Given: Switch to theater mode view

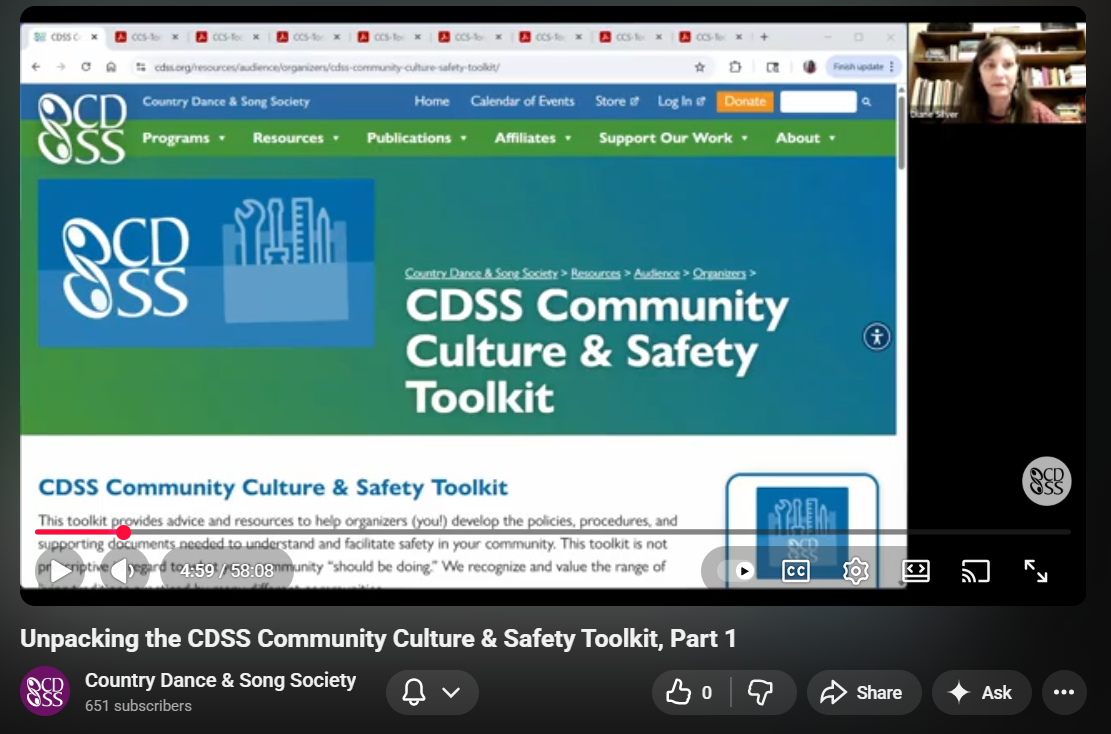Looking at the screenshot, I should (x=915, y=571).
